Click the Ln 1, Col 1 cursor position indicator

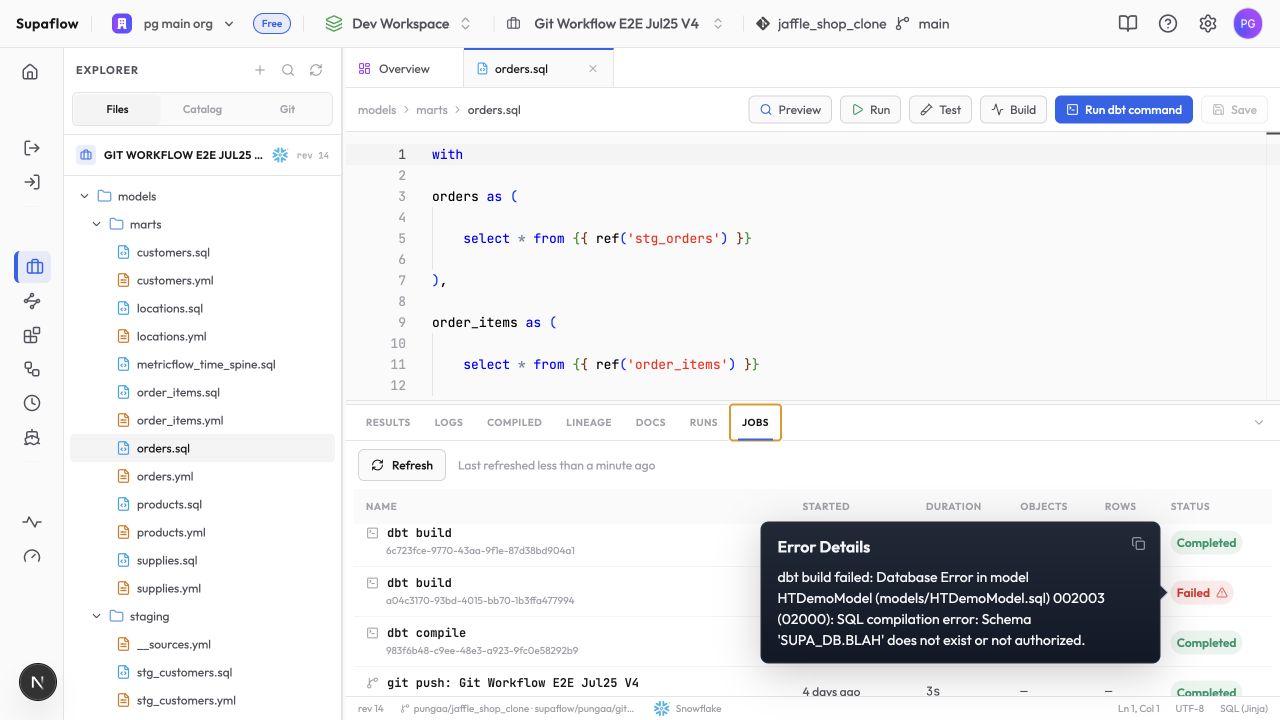click(1139, 708)
